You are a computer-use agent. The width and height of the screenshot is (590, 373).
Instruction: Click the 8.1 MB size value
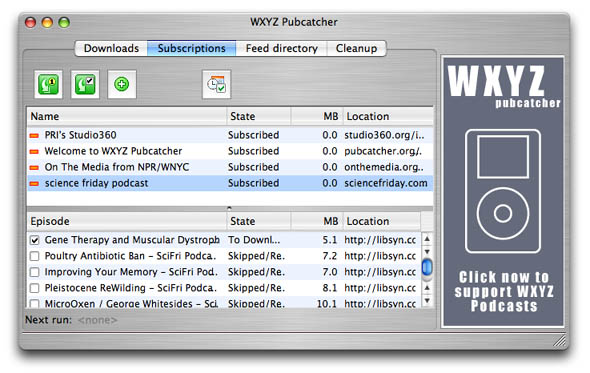[330, 288]
